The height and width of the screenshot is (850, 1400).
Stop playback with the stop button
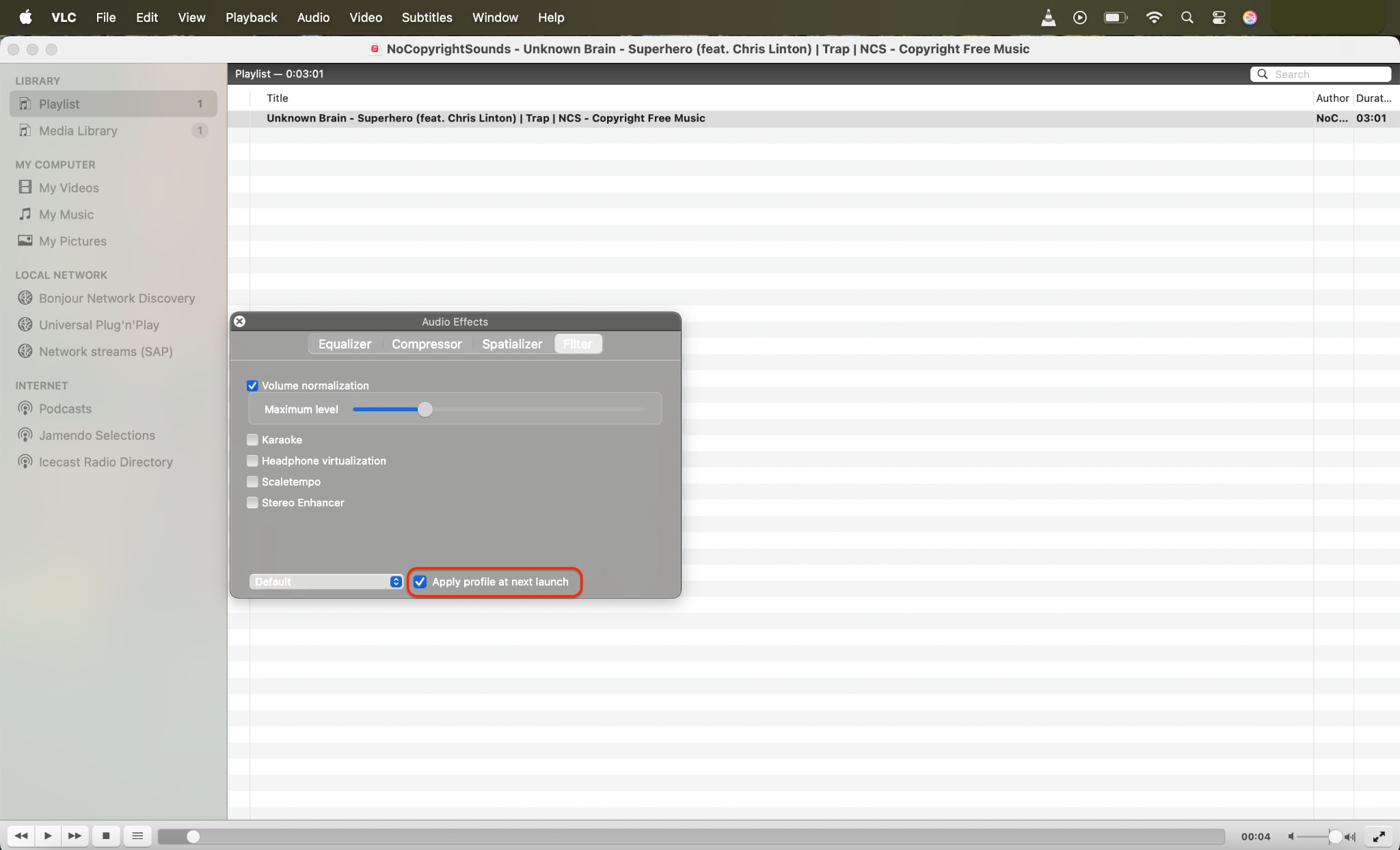coord(106,836)
